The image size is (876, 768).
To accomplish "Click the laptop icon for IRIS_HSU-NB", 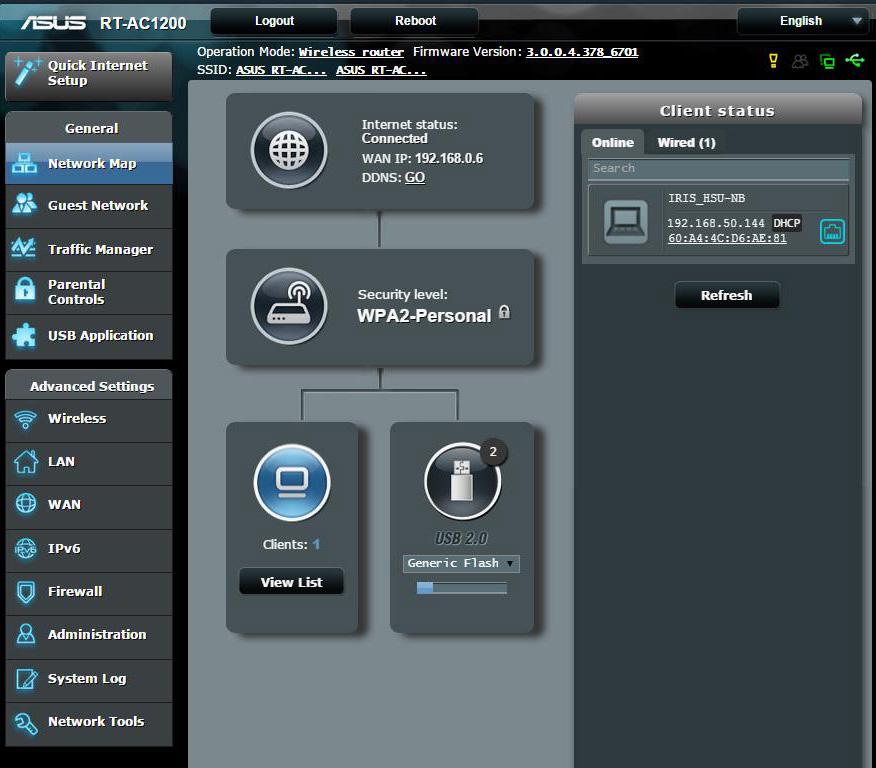I will point(626,222).
